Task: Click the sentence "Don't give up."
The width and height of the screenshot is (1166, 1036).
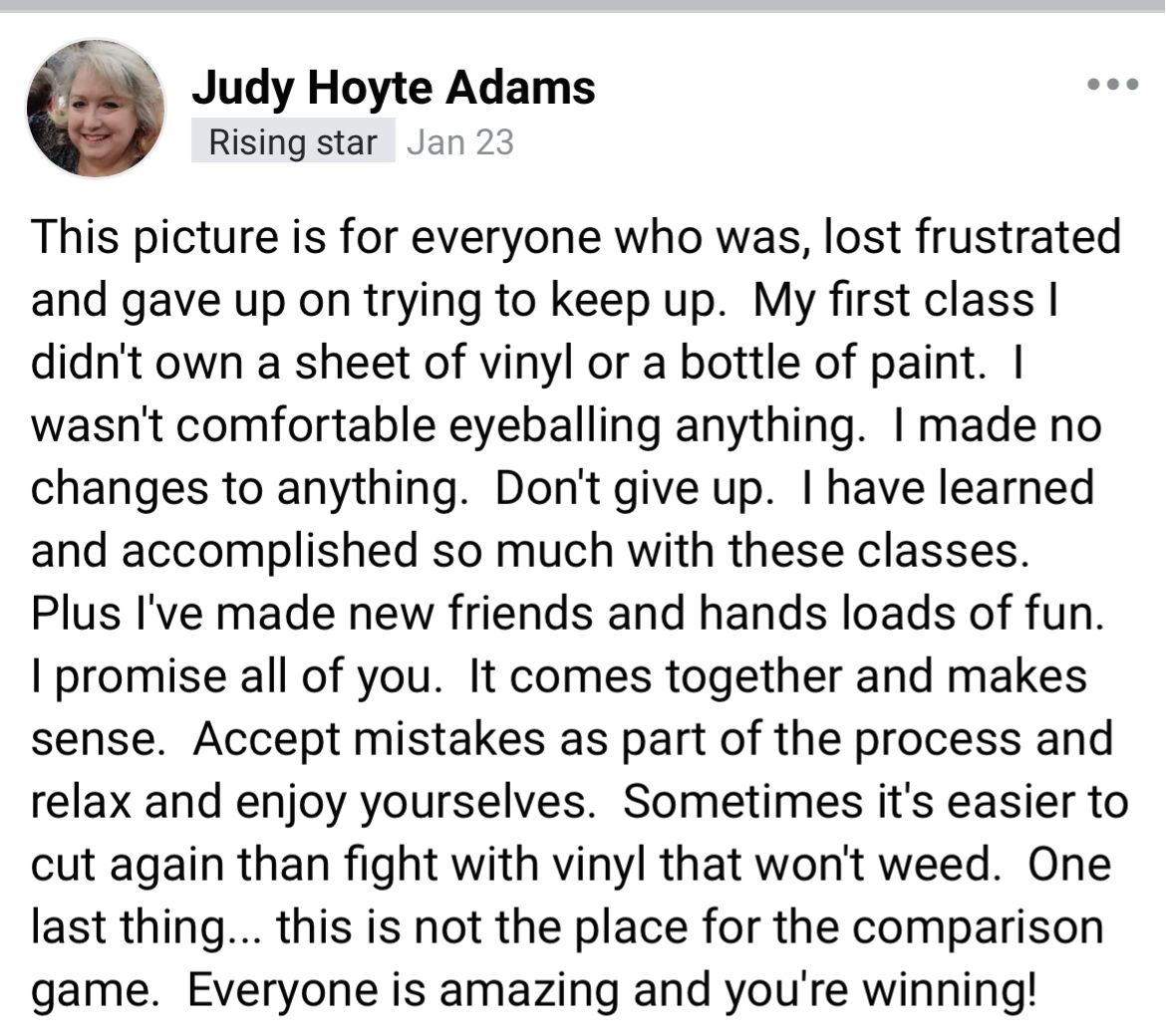Action: (629, 489)
